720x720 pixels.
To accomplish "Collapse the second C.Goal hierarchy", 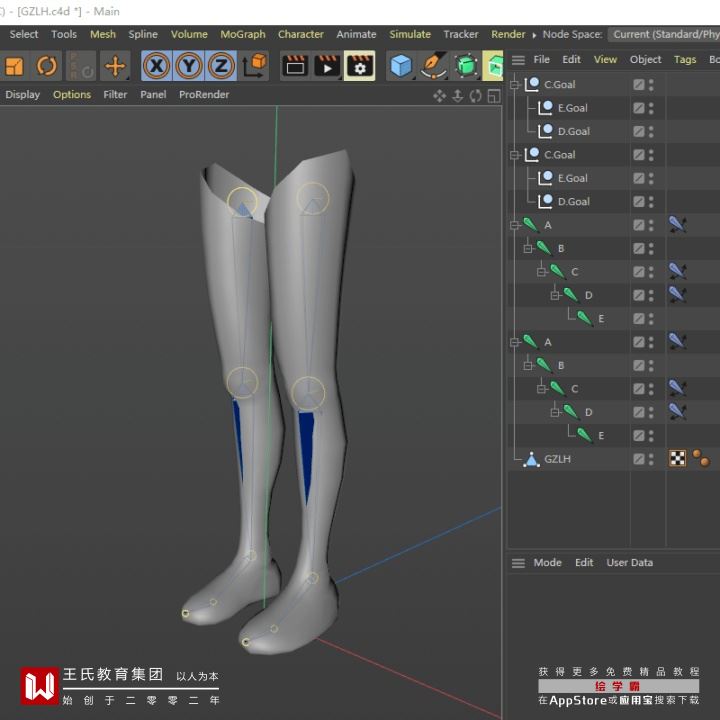I will [515, 155].
